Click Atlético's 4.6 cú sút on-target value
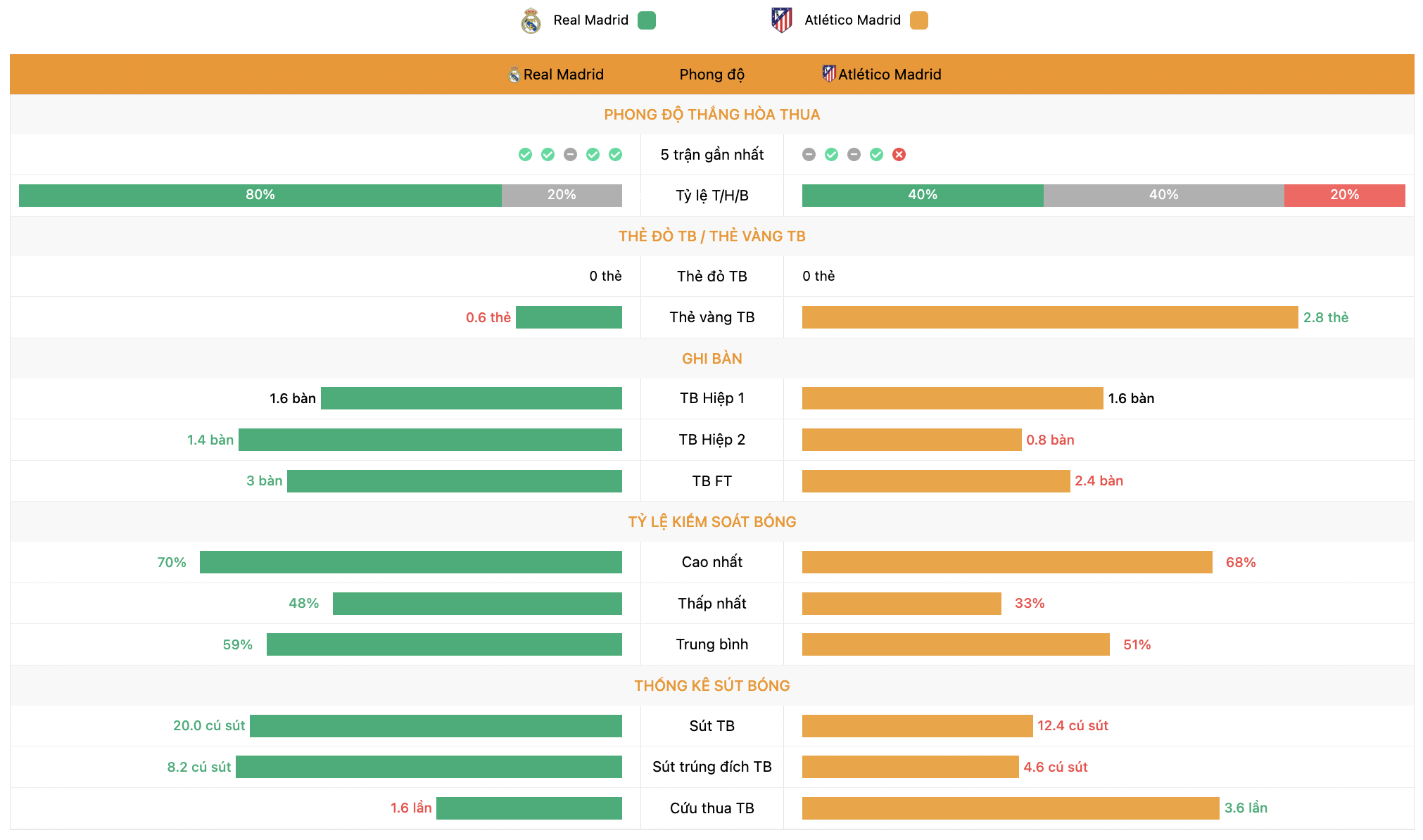The image size is (1423, 840). tap(1056, 767)
